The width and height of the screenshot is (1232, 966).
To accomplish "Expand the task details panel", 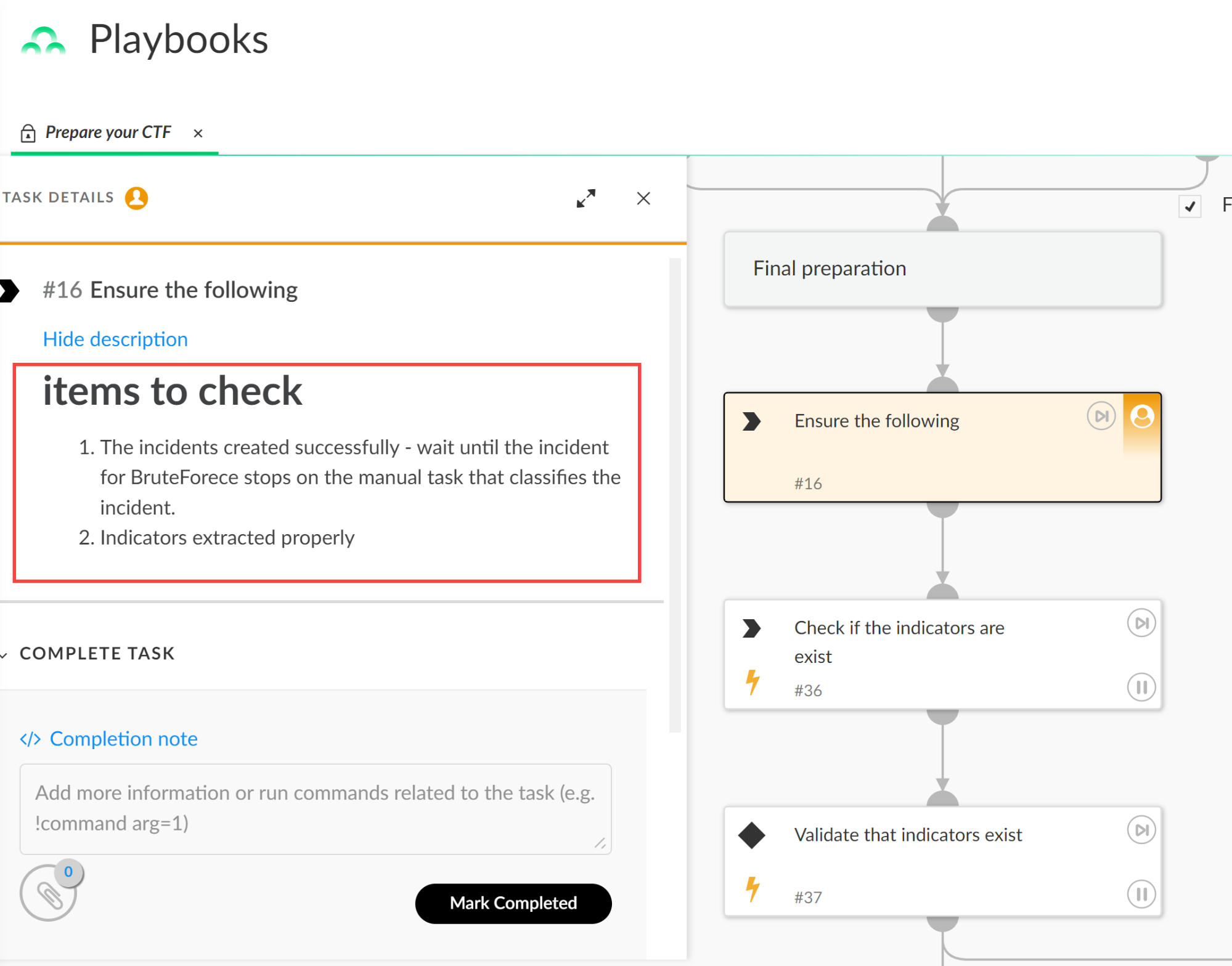I will [x=585, y=198].
